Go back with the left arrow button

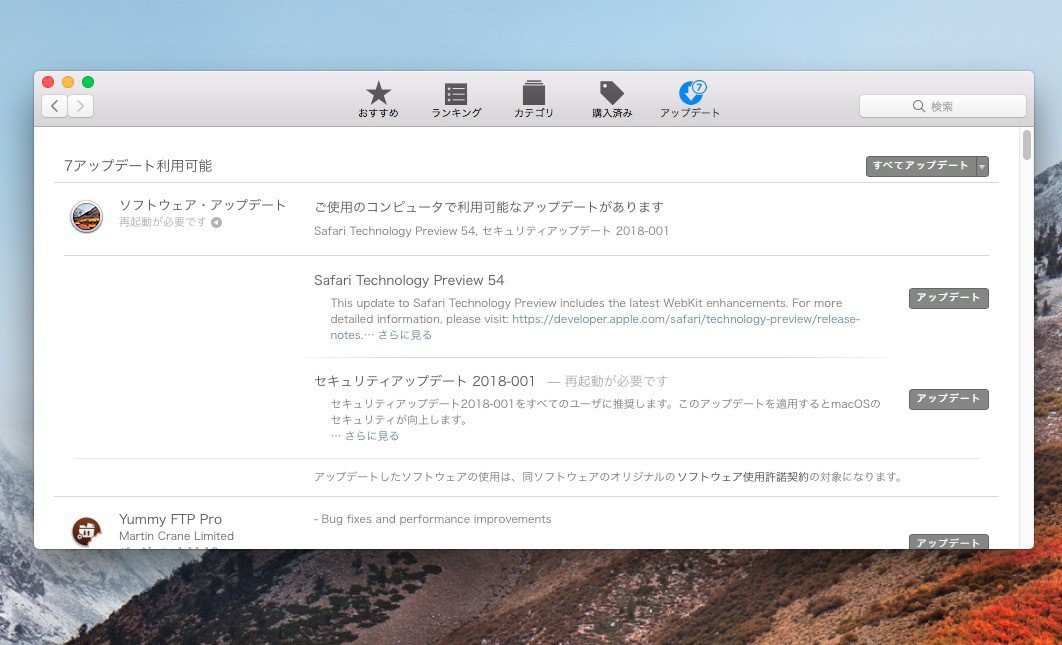pyautogui.click(x=54, y=106)
